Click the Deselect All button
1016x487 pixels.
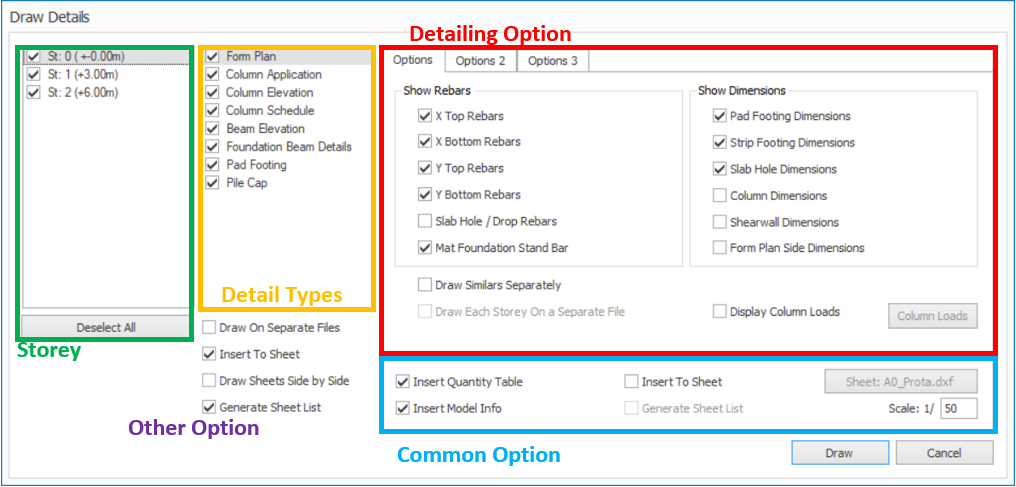click(x=106, y=327)
